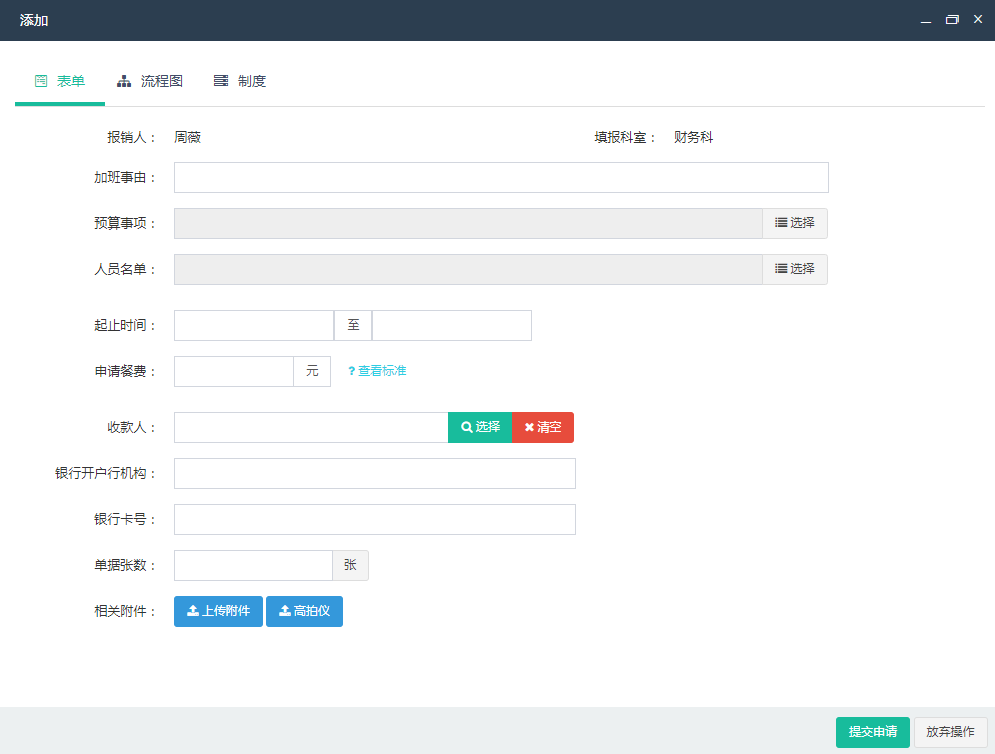
Task: Click the 报销人 label
Action: [x=131, y=137]
